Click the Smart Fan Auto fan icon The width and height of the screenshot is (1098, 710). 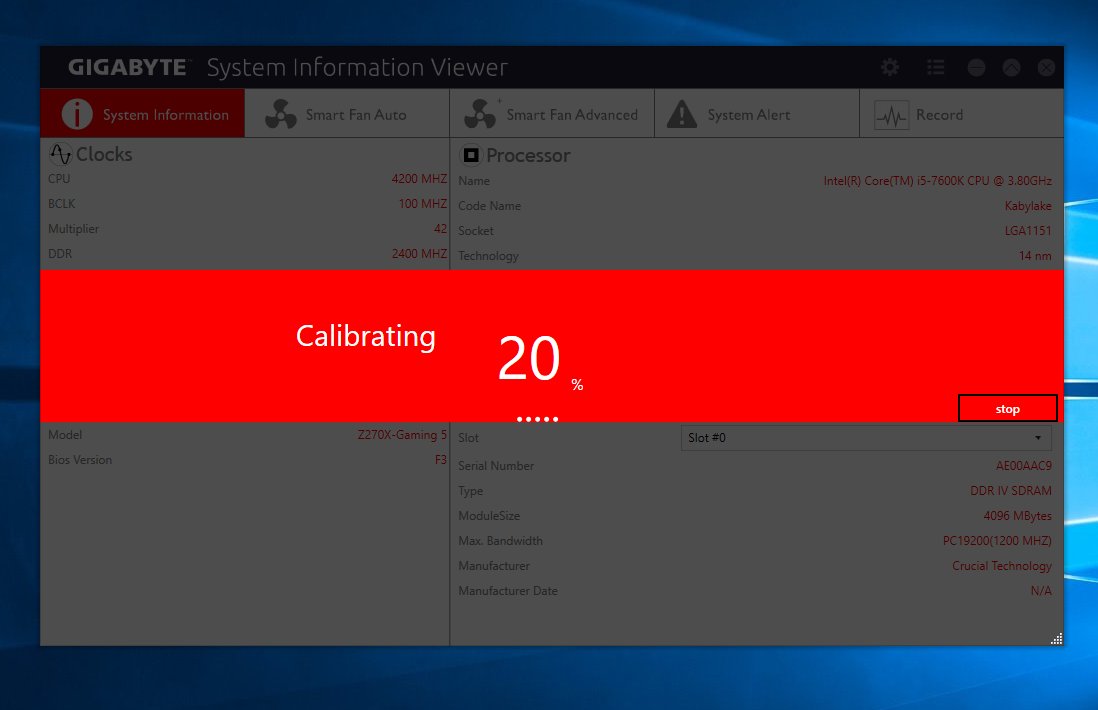281,114
